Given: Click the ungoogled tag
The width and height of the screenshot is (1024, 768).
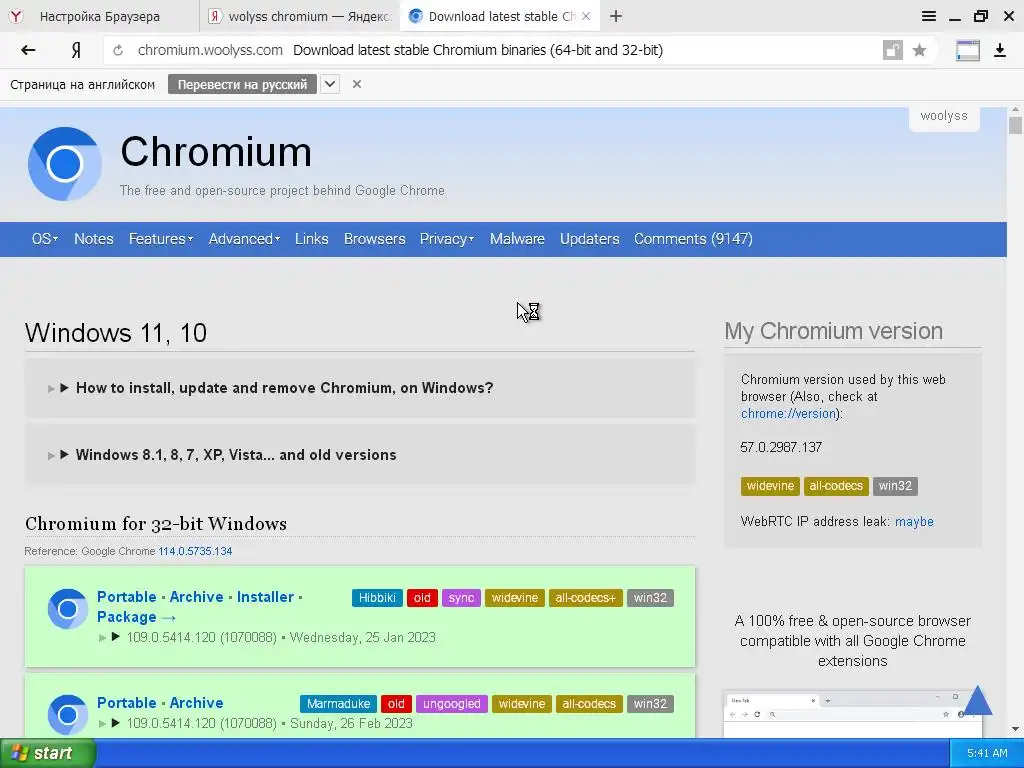Looking at the screenshot, I should 451,703.
